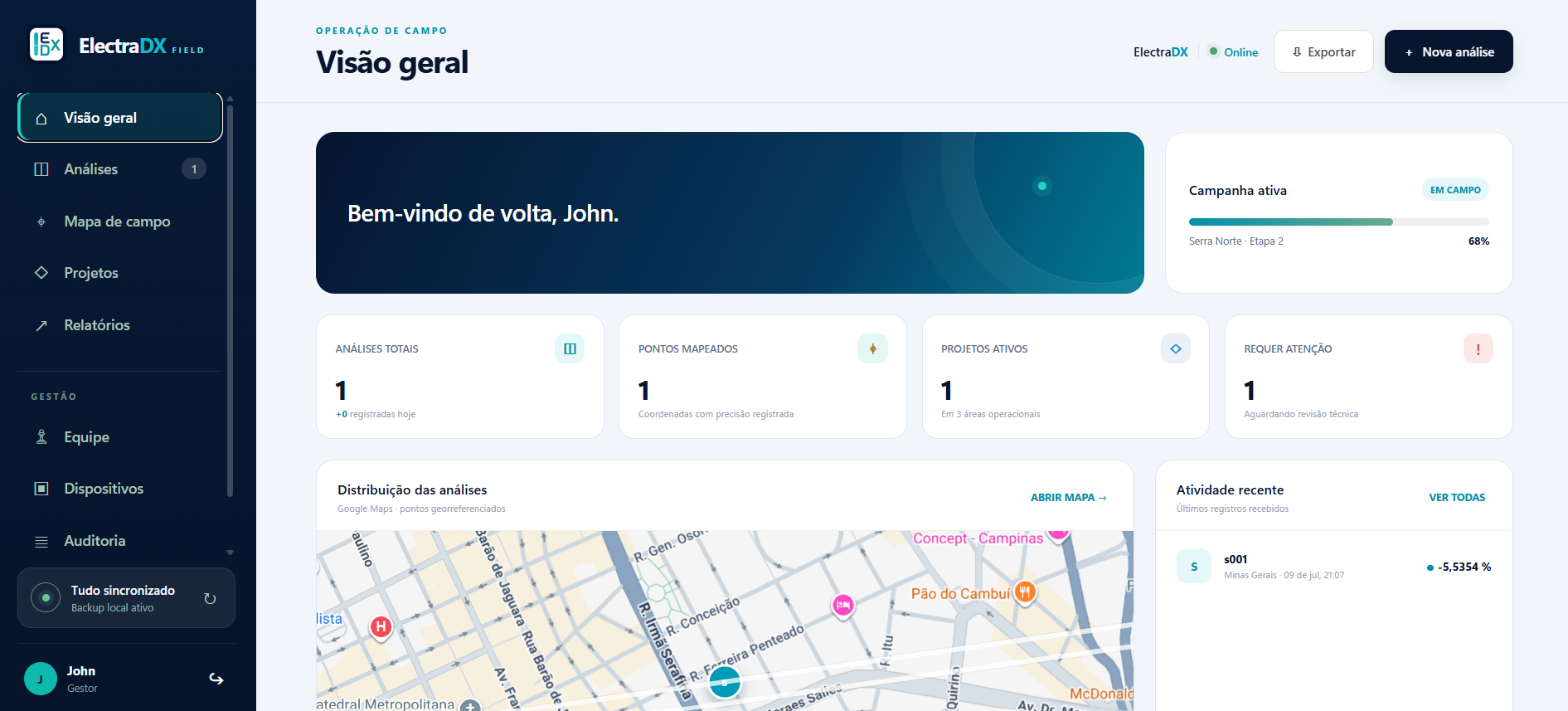Click the ElectraDX logo icon
Image resolution: width=1568 pixels, height=711 pixels.
(46, 45)
